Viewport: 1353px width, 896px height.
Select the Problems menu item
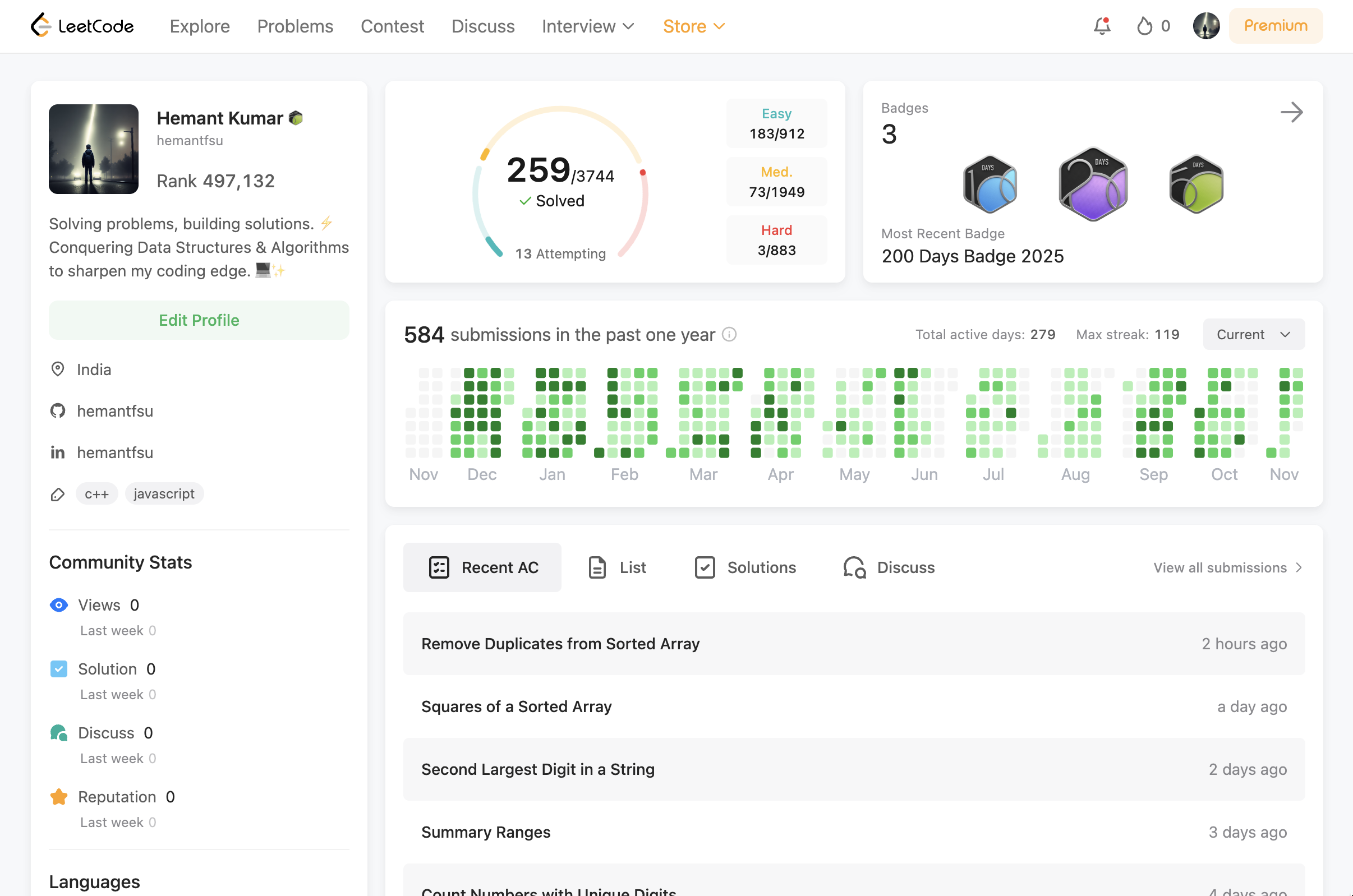coord(295,26)
